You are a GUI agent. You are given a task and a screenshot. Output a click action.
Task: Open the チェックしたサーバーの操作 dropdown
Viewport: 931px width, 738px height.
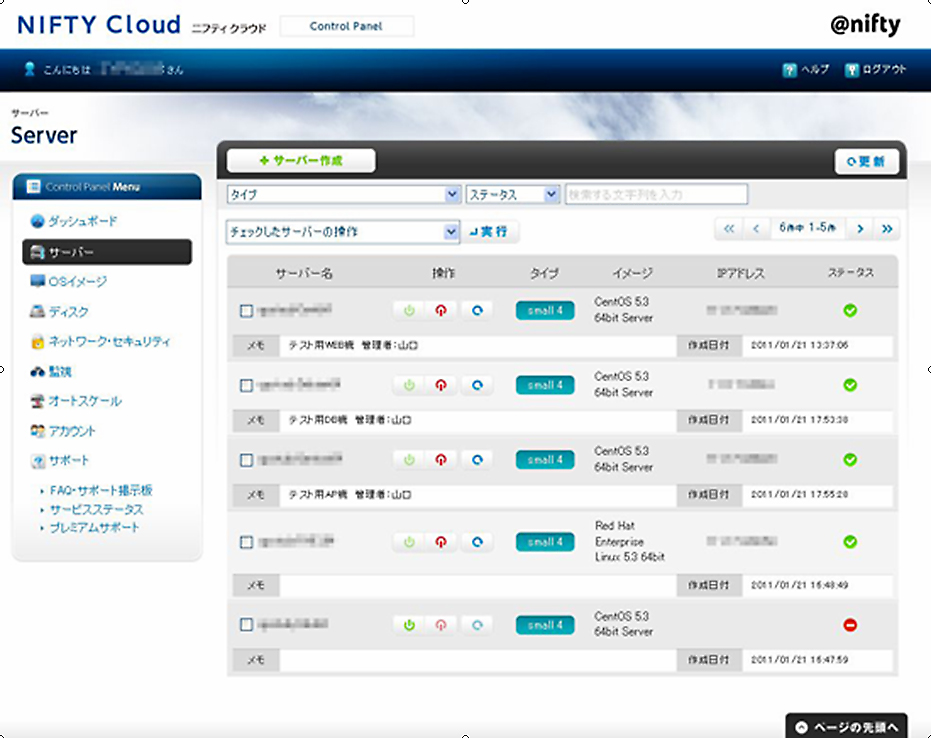coord(343,232)
